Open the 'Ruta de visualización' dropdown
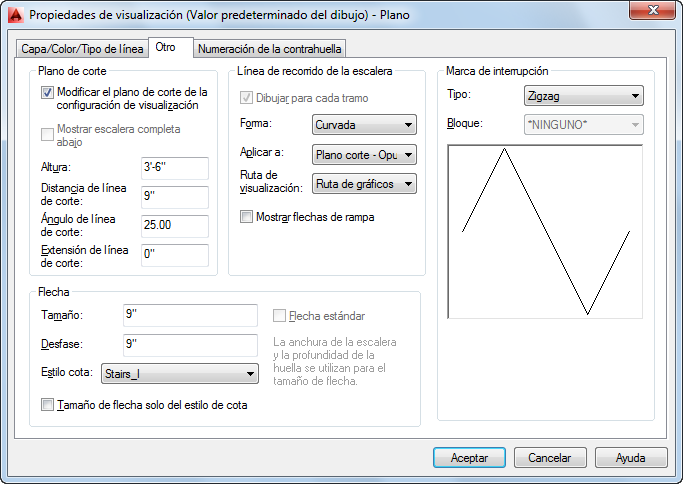The image size is (683, 484). pos(363,183)
